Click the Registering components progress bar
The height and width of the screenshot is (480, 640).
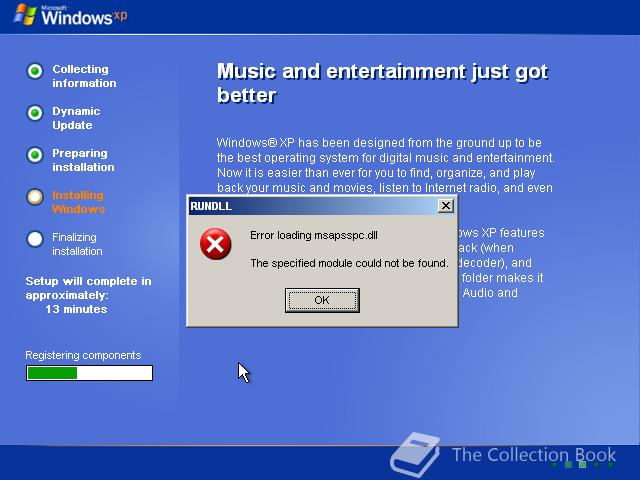tap(89, 373)
